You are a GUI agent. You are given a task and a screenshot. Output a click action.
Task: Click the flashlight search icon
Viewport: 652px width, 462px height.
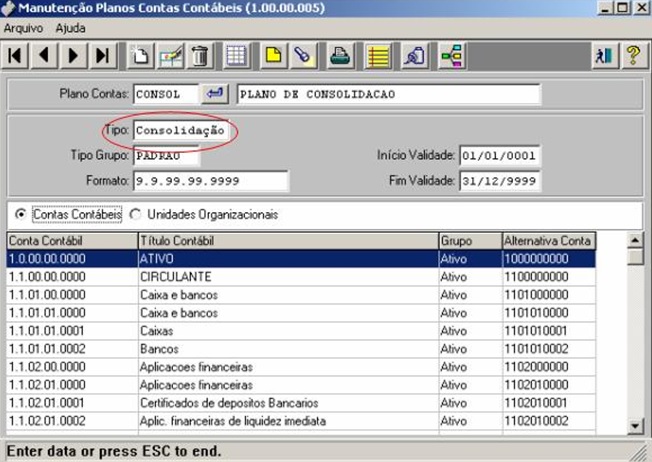[303, 55]
